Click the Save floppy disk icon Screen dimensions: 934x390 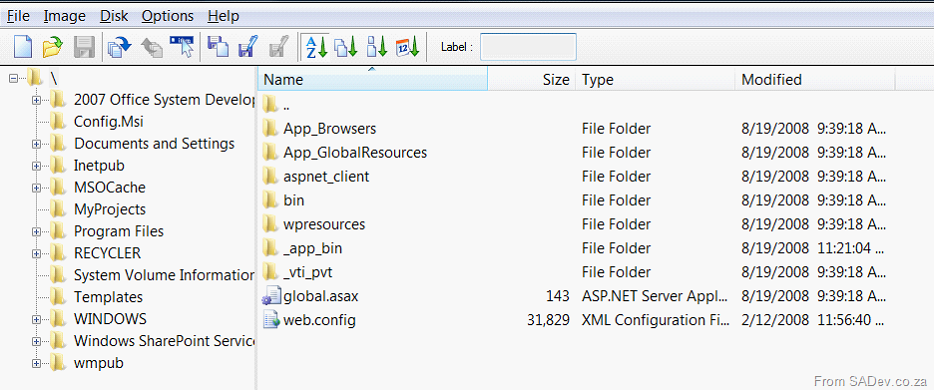click(84, 47)
